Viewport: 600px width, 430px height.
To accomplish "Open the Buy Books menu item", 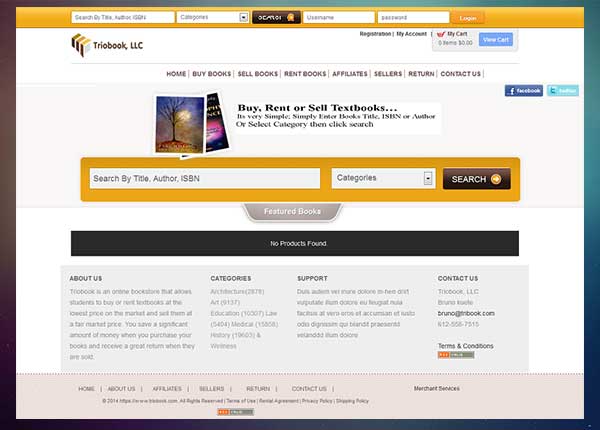I will pos(212,74).
